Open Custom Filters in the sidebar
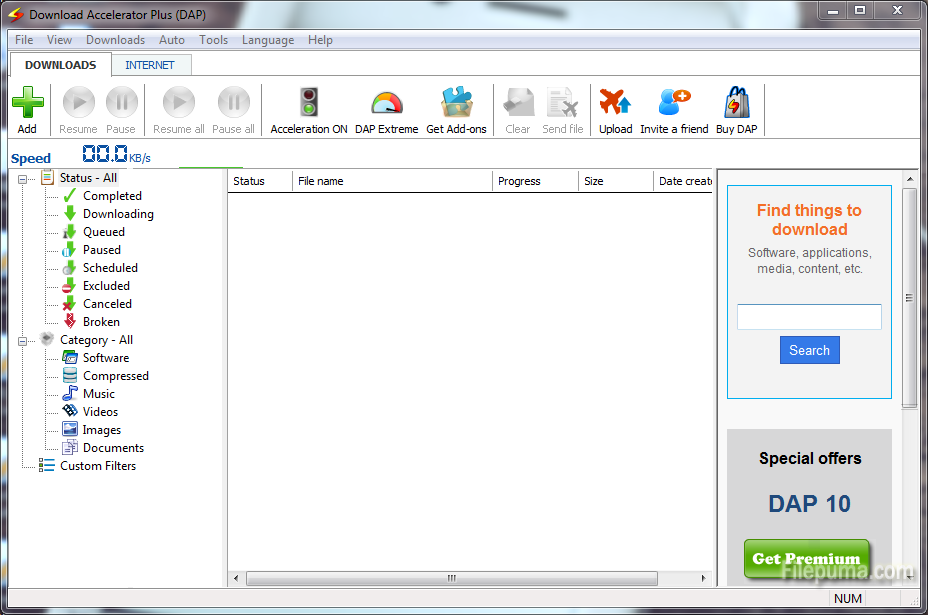The image size is (928, 615). [x=97, y=466]
